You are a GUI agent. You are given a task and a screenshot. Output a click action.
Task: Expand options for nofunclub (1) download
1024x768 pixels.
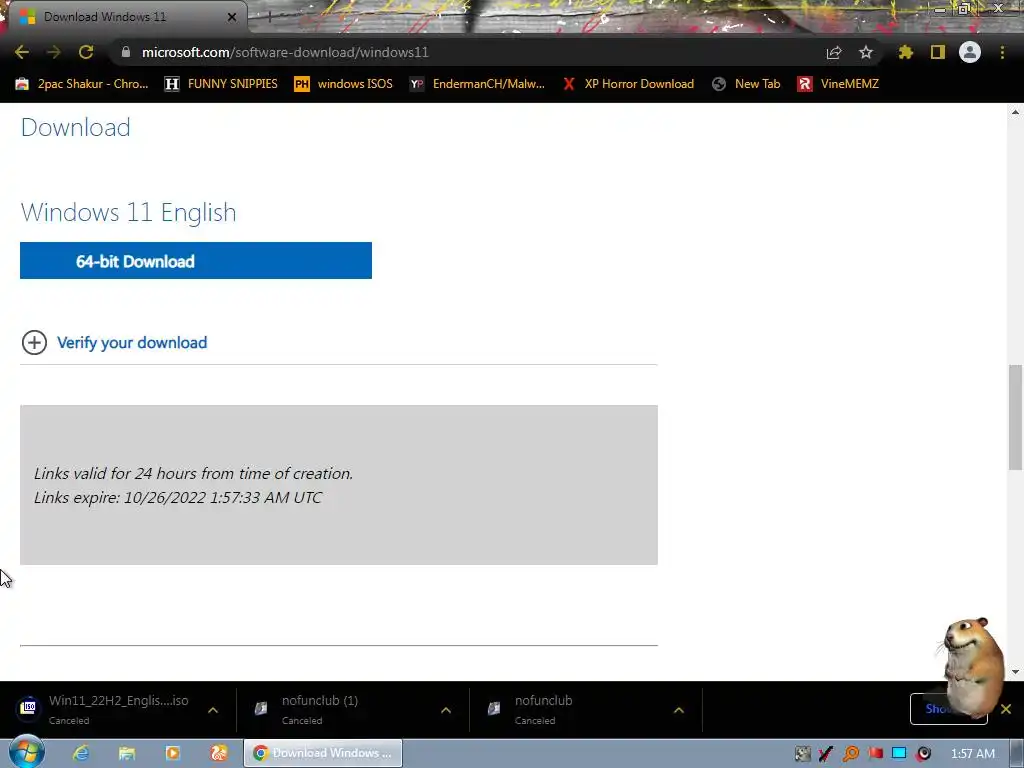pyautogui.click(x=446, y=710)
